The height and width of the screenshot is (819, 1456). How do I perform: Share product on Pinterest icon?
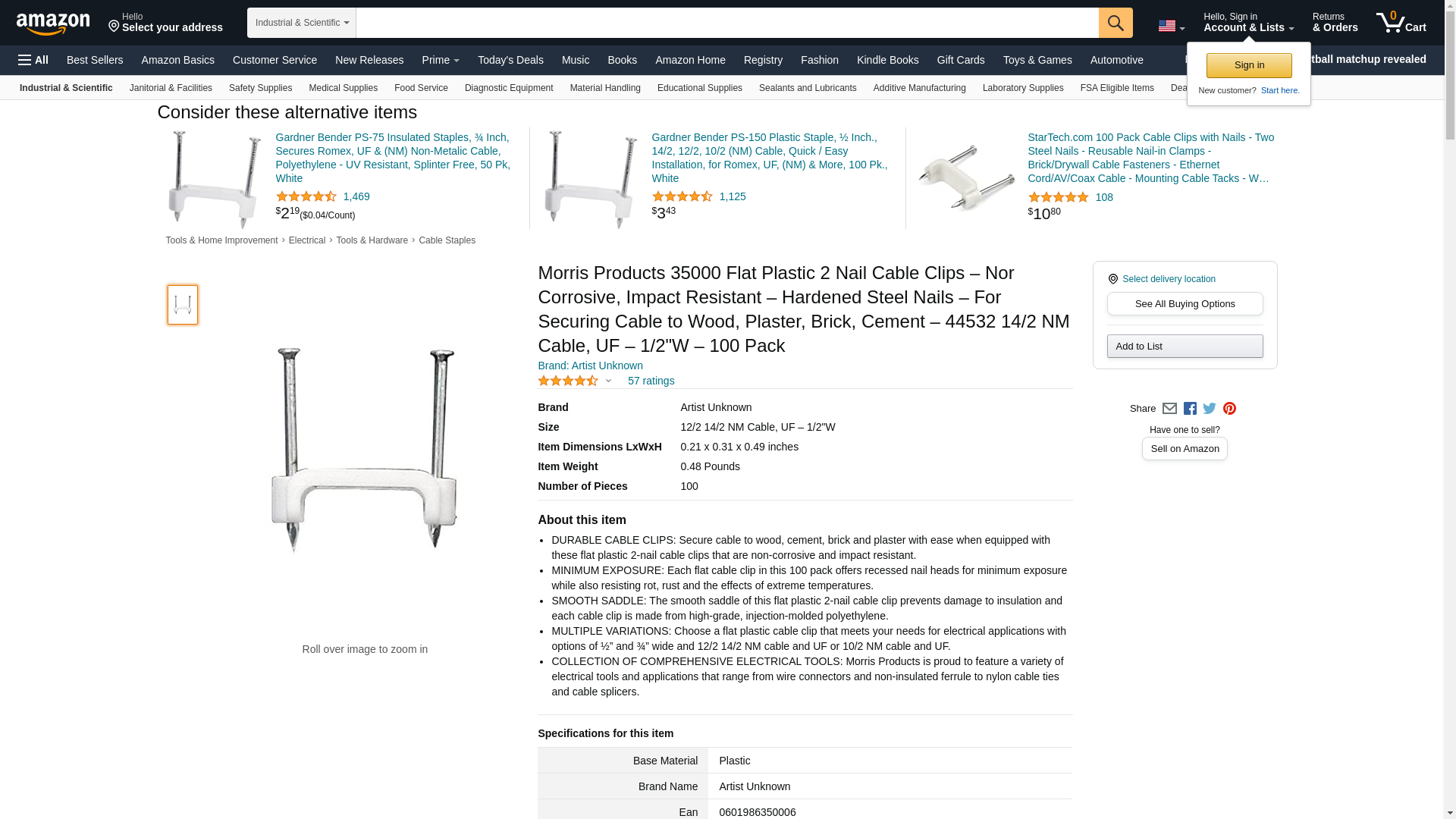(1229, 409)
